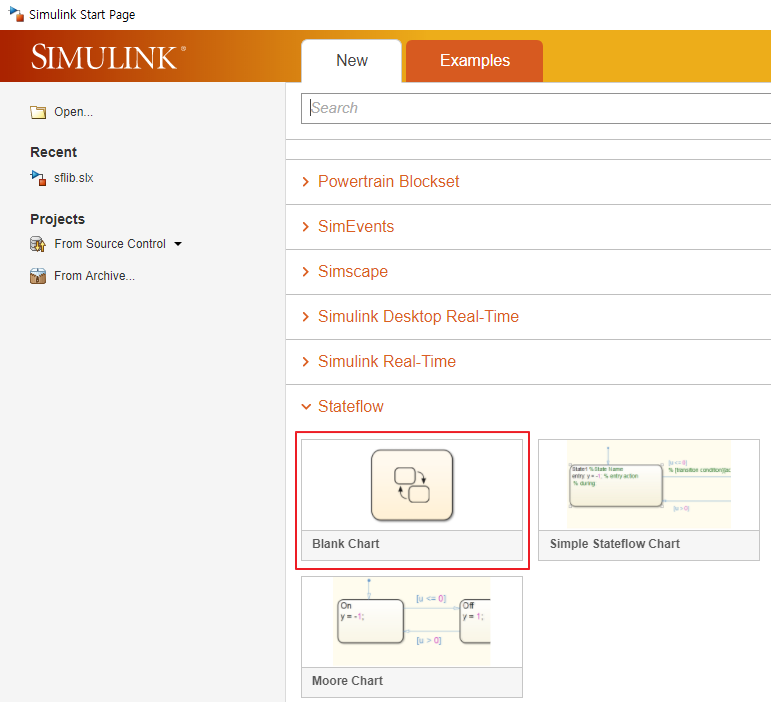Click the Moore Chart label
Screen dimensions: 771x702
[347, 681]
